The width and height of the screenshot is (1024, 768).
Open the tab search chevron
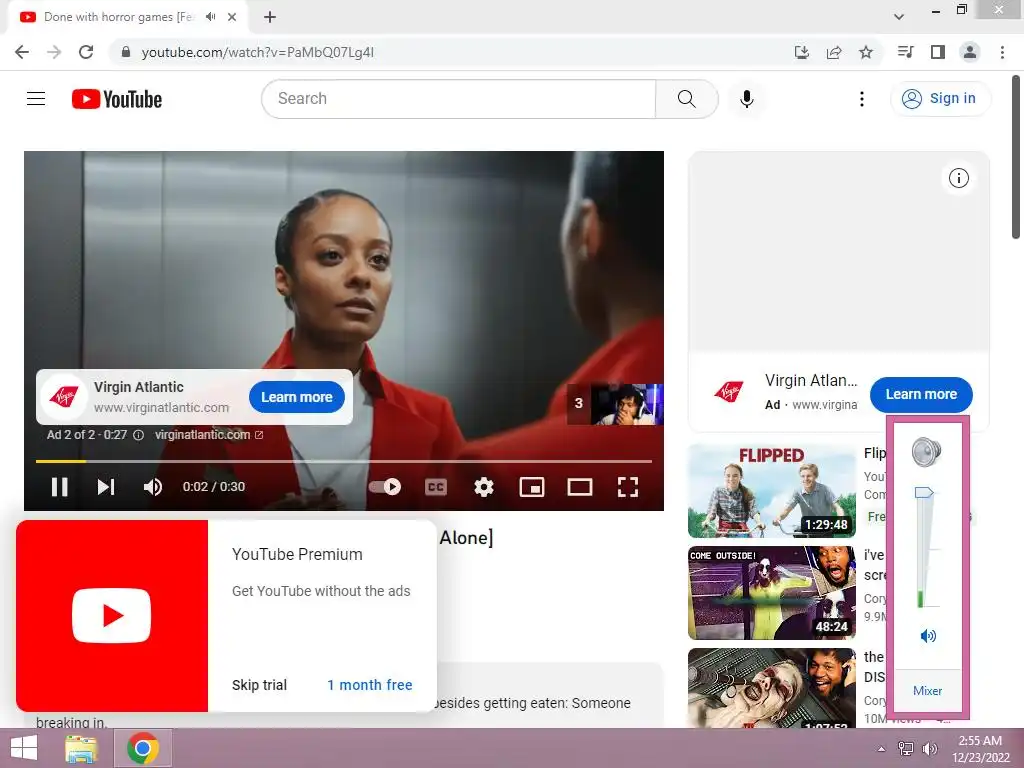(899, 17)
